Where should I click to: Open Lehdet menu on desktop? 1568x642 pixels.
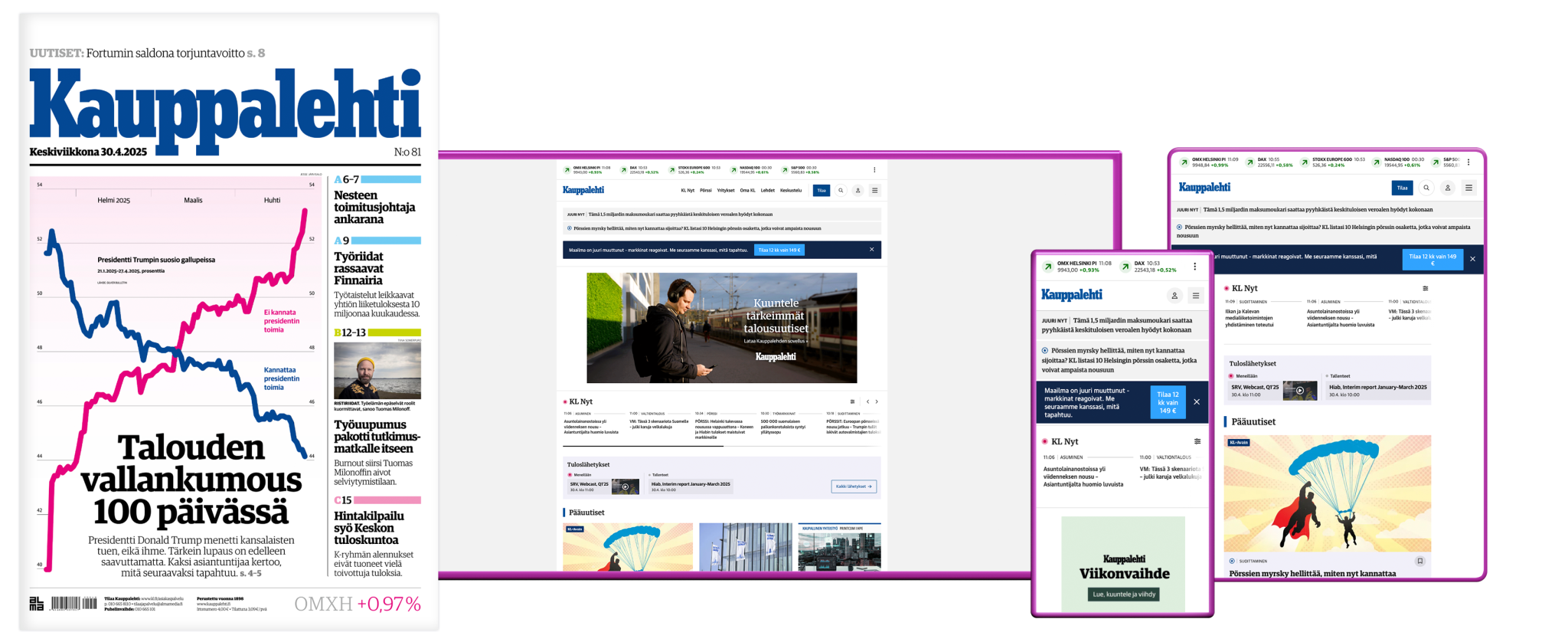[768, 191]
